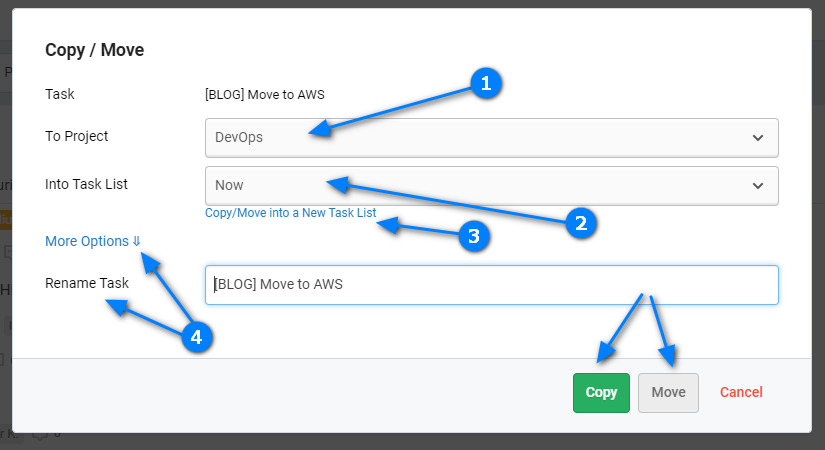Click the task name text beside Task label
This screenshot has height=450, width=825.
tap(265, 95)
